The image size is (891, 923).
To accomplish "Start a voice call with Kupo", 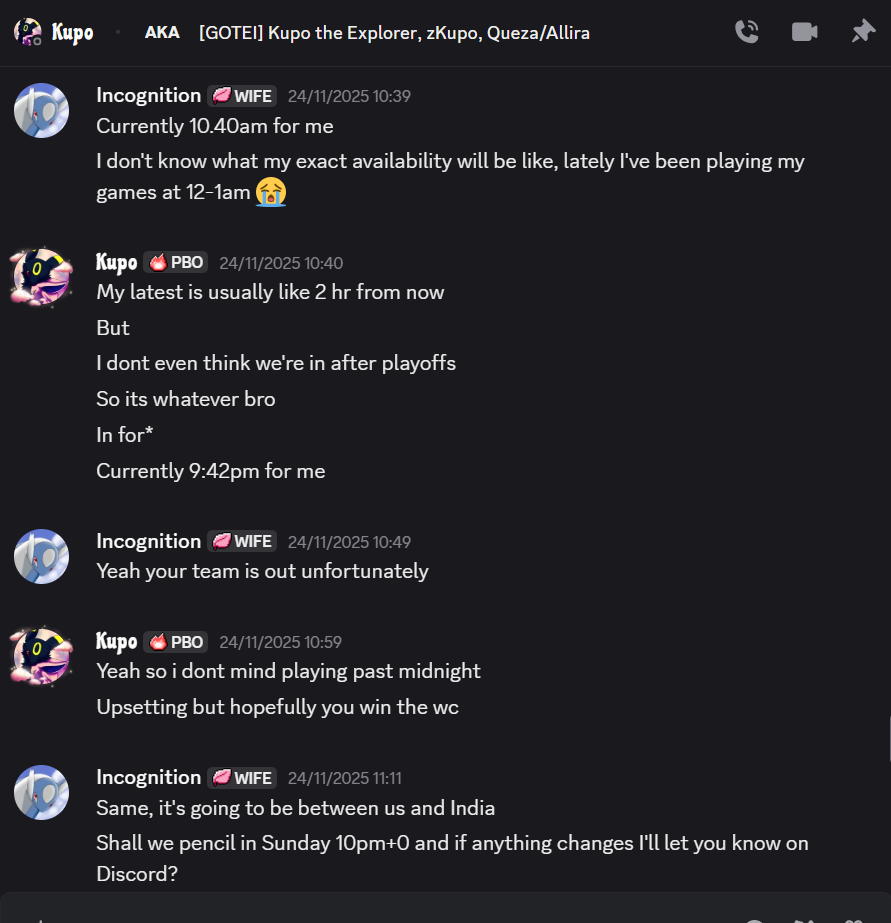I will pyautogui.click(x=746, y=32).
